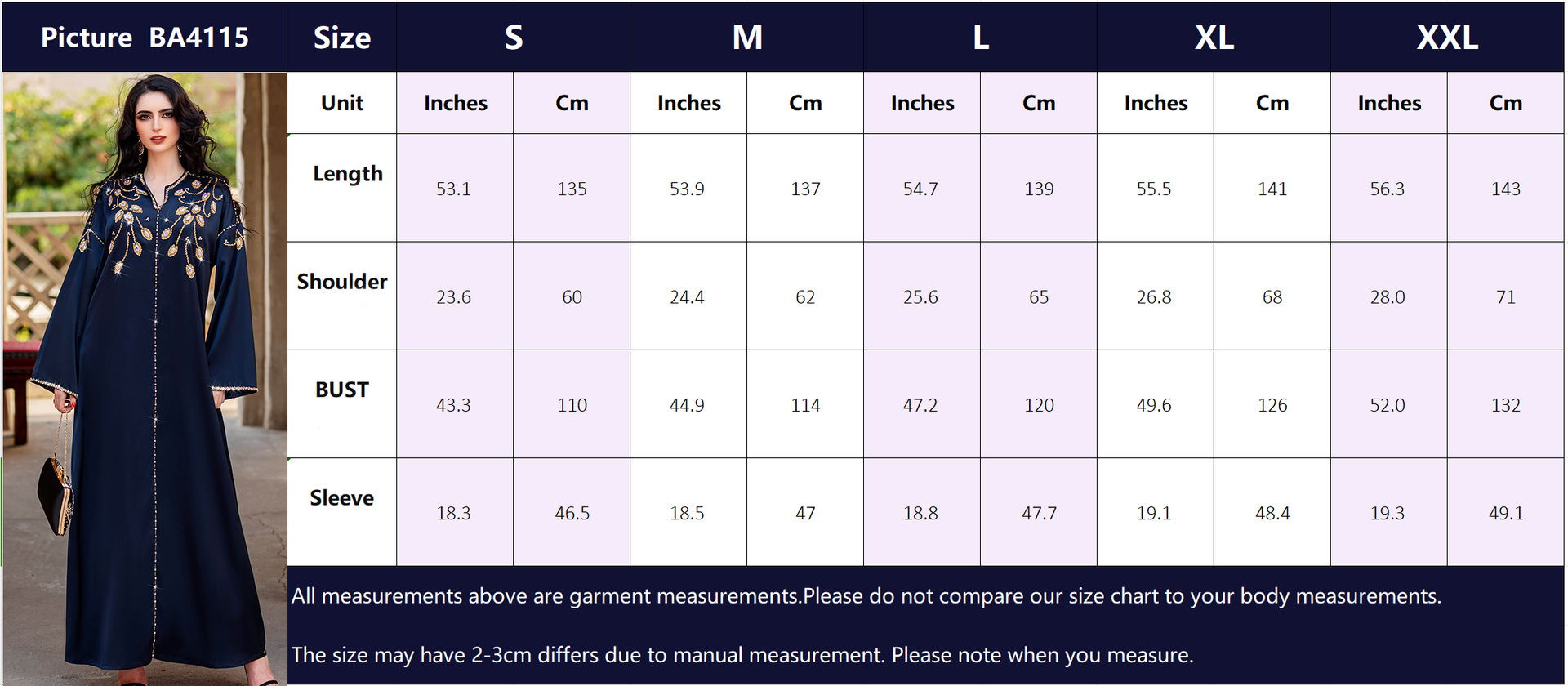Image resolution: width=1568 pixels, height=686 pixels.
Task: Click the Picture BA4115 header cell
Action: [145, 38]
